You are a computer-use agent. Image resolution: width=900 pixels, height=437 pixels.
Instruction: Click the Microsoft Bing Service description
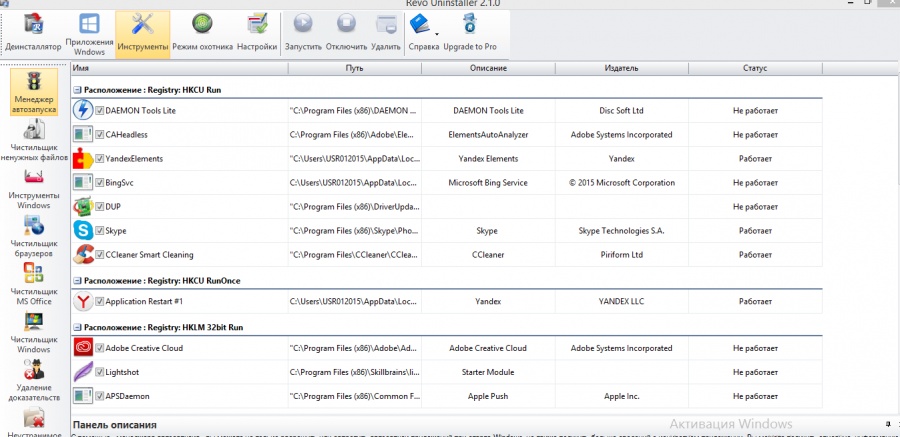(488, 183)
